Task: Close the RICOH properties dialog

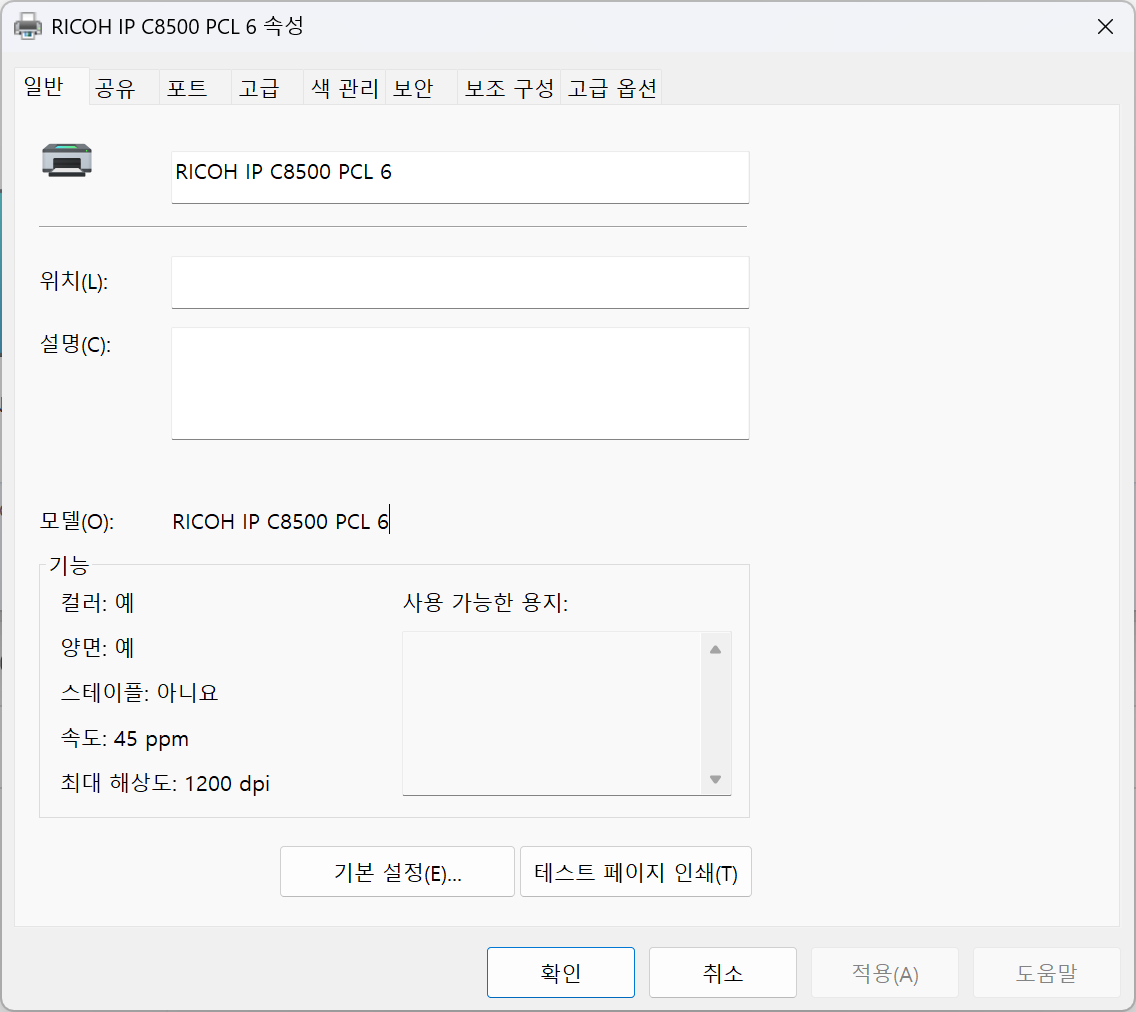Action: [x=1105, y=27]
